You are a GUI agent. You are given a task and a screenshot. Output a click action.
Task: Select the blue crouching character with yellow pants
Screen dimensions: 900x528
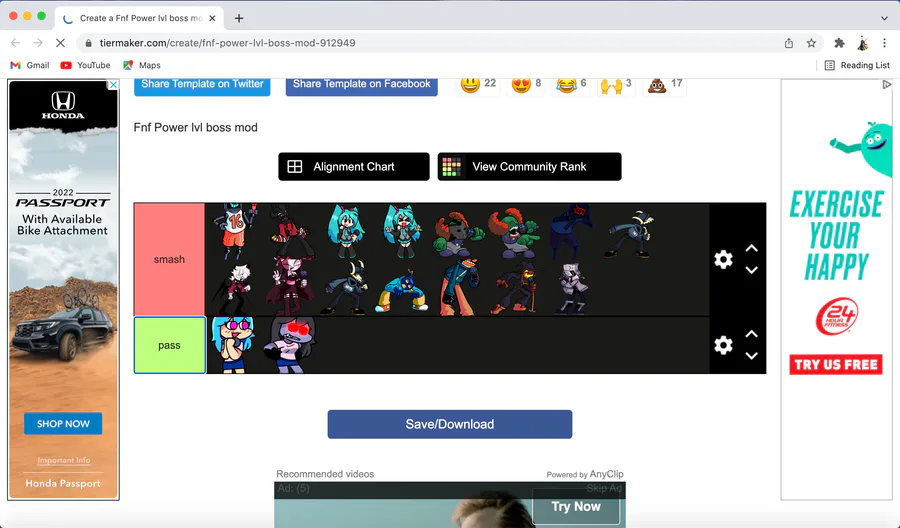402,290
